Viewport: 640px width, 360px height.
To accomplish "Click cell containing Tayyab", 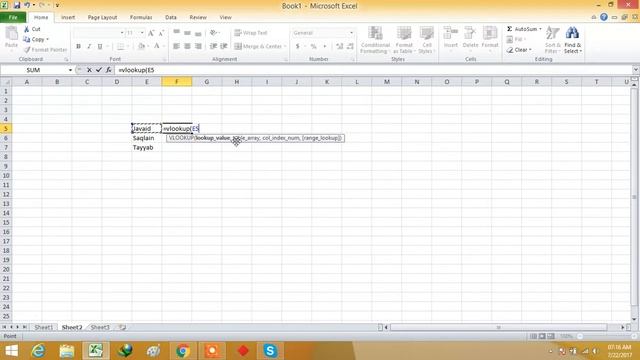I will tap(147, 147).
